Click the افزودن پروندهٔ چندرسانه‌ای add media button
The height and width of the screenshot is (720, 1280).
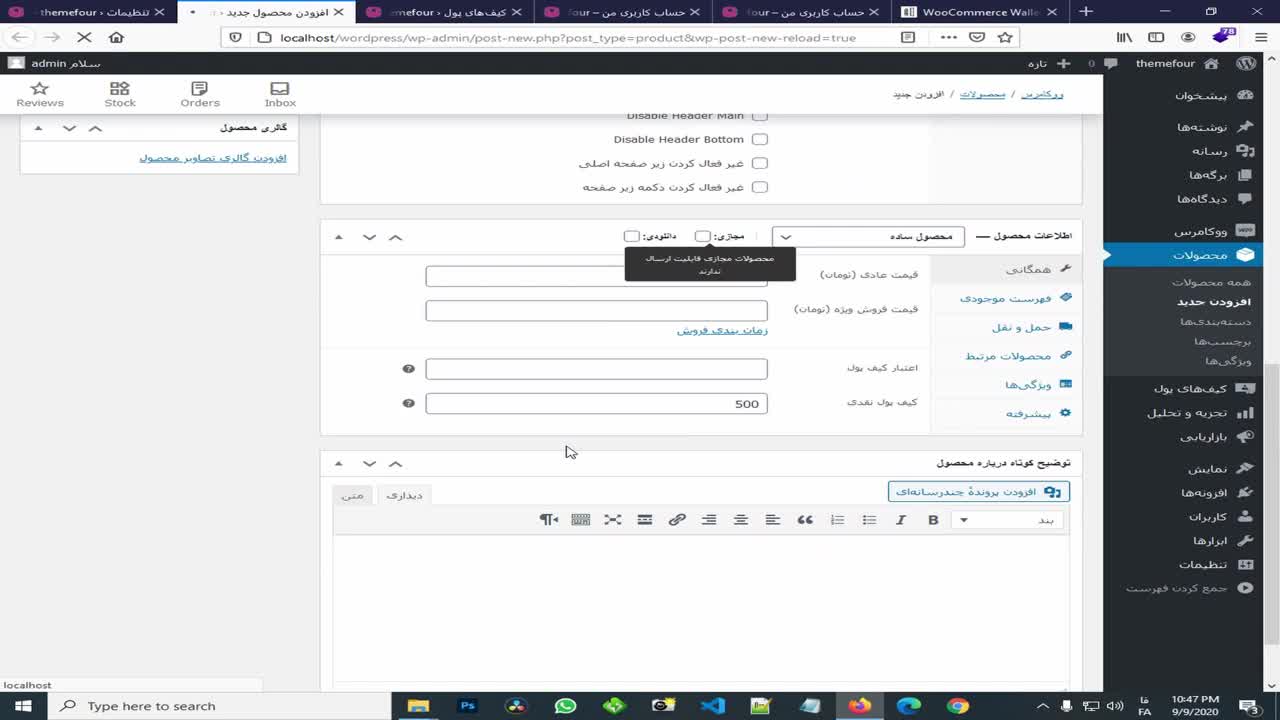coord(979,492)
